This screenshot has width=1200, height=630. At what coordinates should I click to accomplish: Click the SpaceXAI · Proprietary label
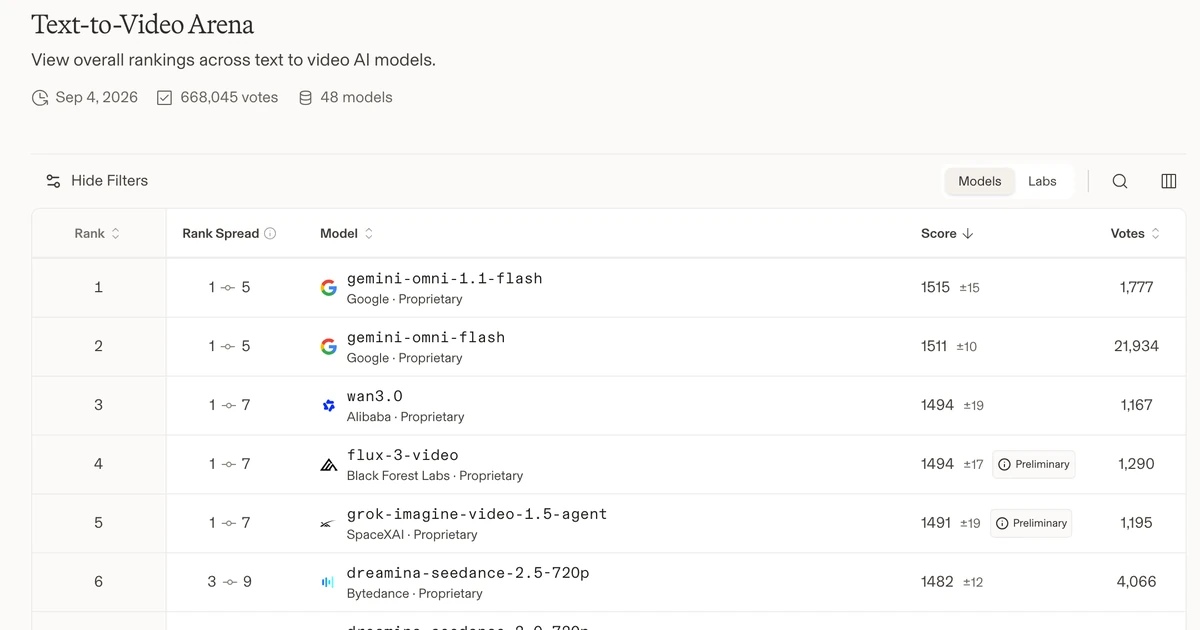pos(412,535)
